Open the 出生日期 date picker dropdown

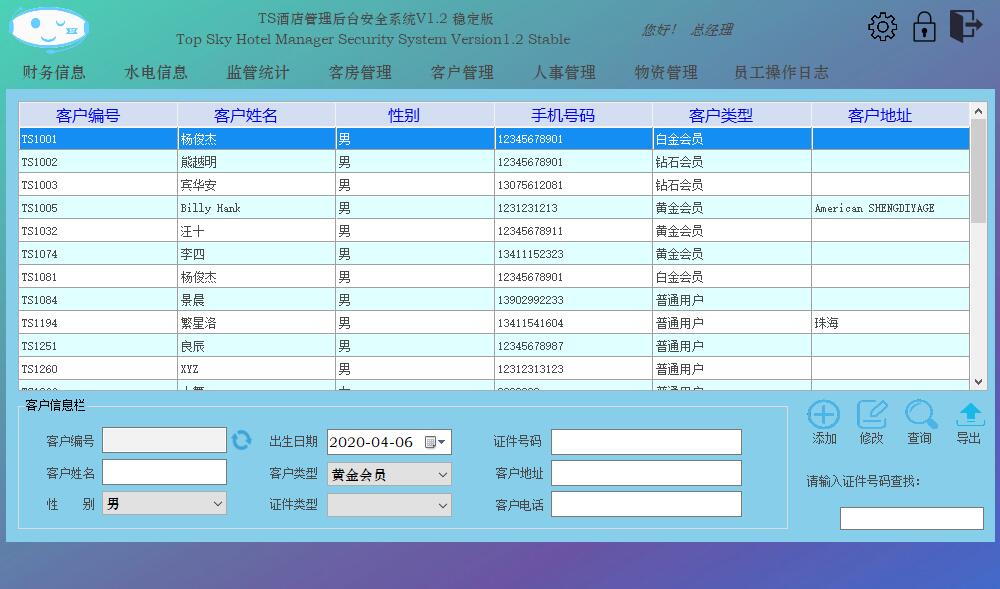[x=442, y=442]
